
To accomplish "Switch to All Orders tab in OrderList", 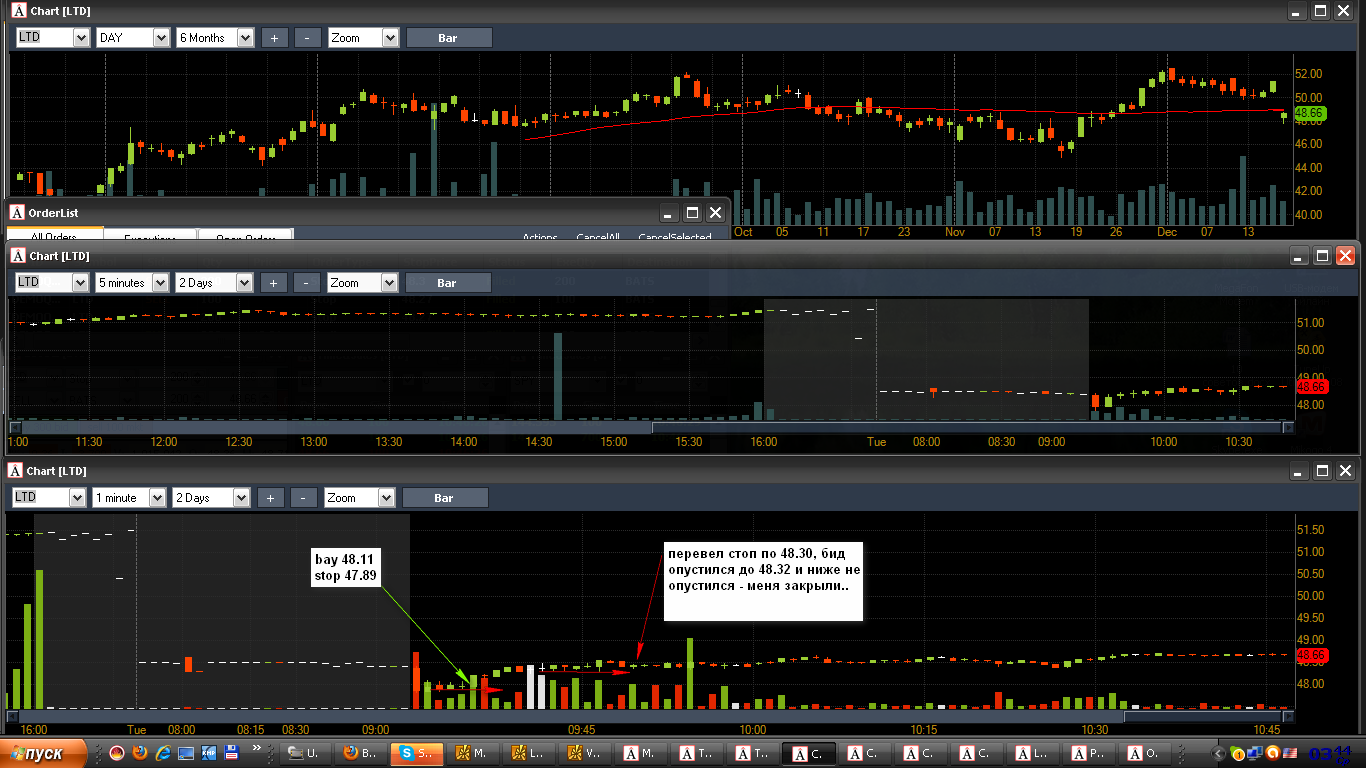I will pos(54,236).
